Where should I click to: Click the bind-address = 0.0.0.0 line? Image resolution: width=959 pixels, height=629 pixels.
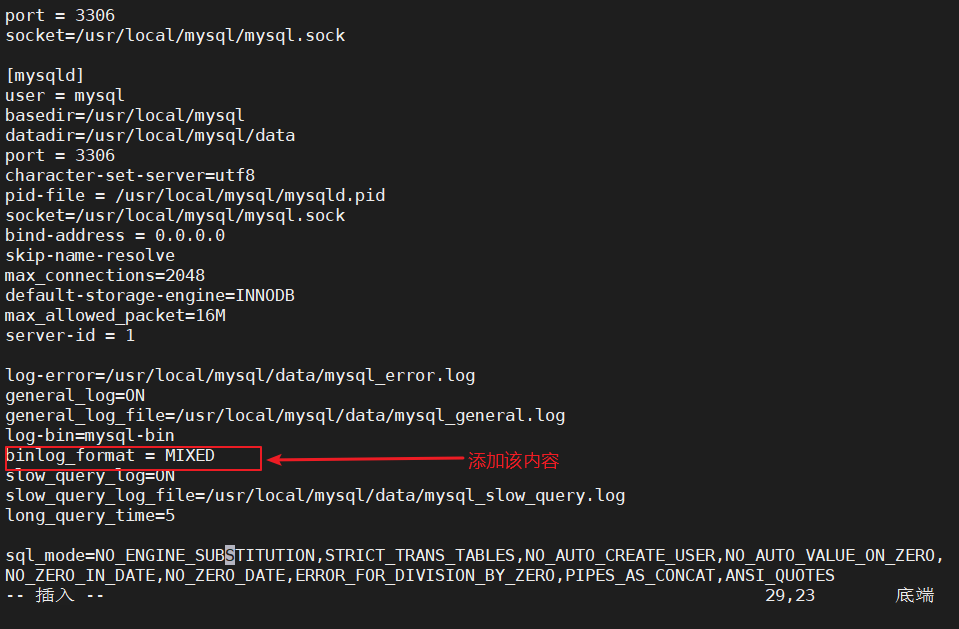tap(115, 236)
